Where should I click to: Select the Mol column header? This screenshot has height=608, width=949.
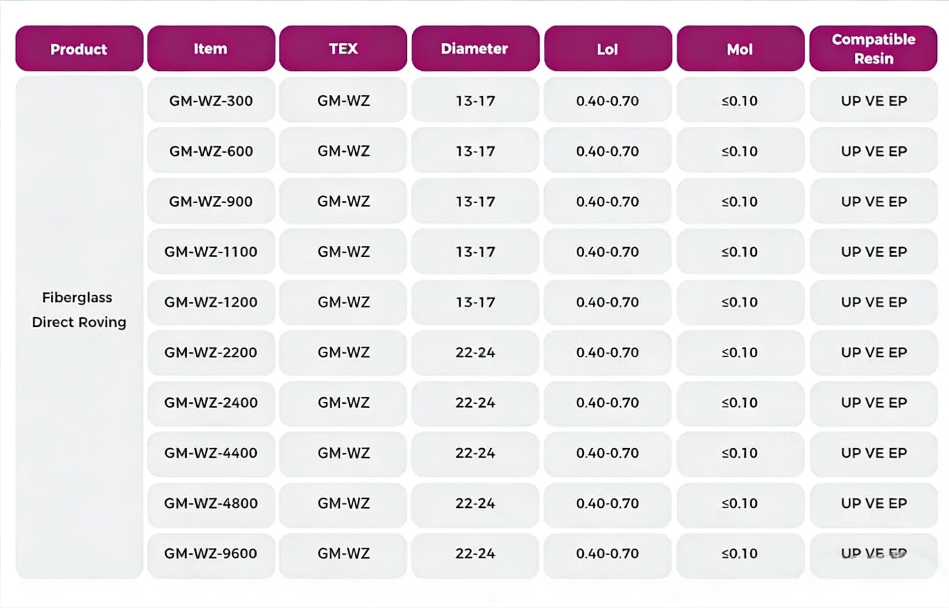[x=740, y=49]
